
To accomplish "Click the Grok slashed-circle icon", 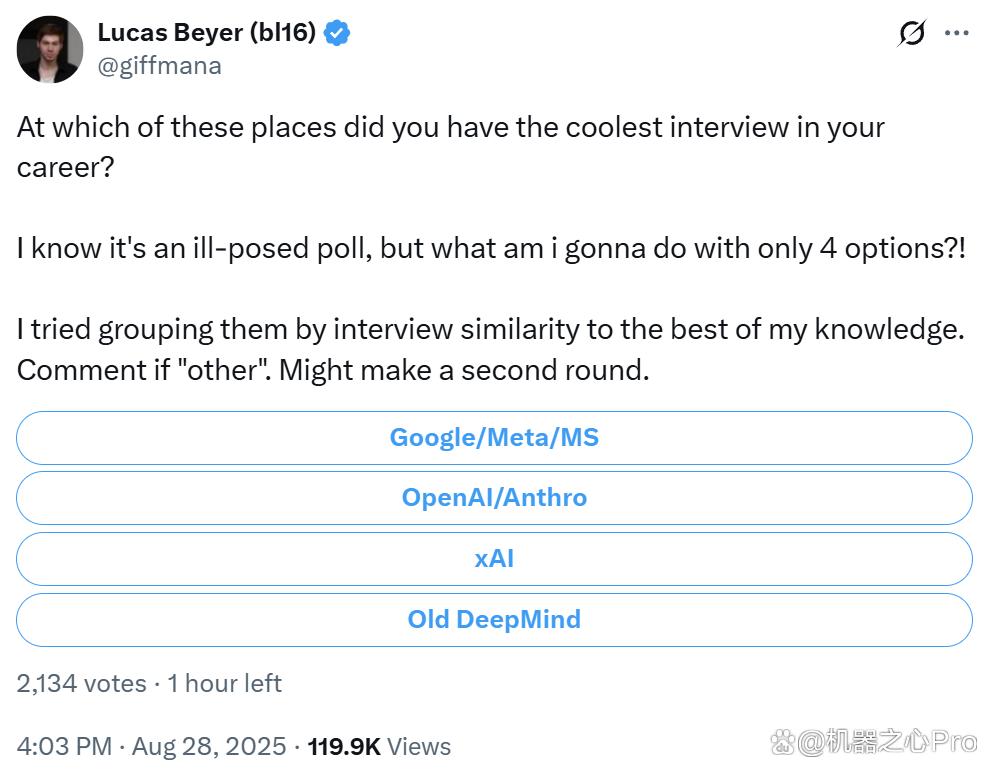I will 911,33.
